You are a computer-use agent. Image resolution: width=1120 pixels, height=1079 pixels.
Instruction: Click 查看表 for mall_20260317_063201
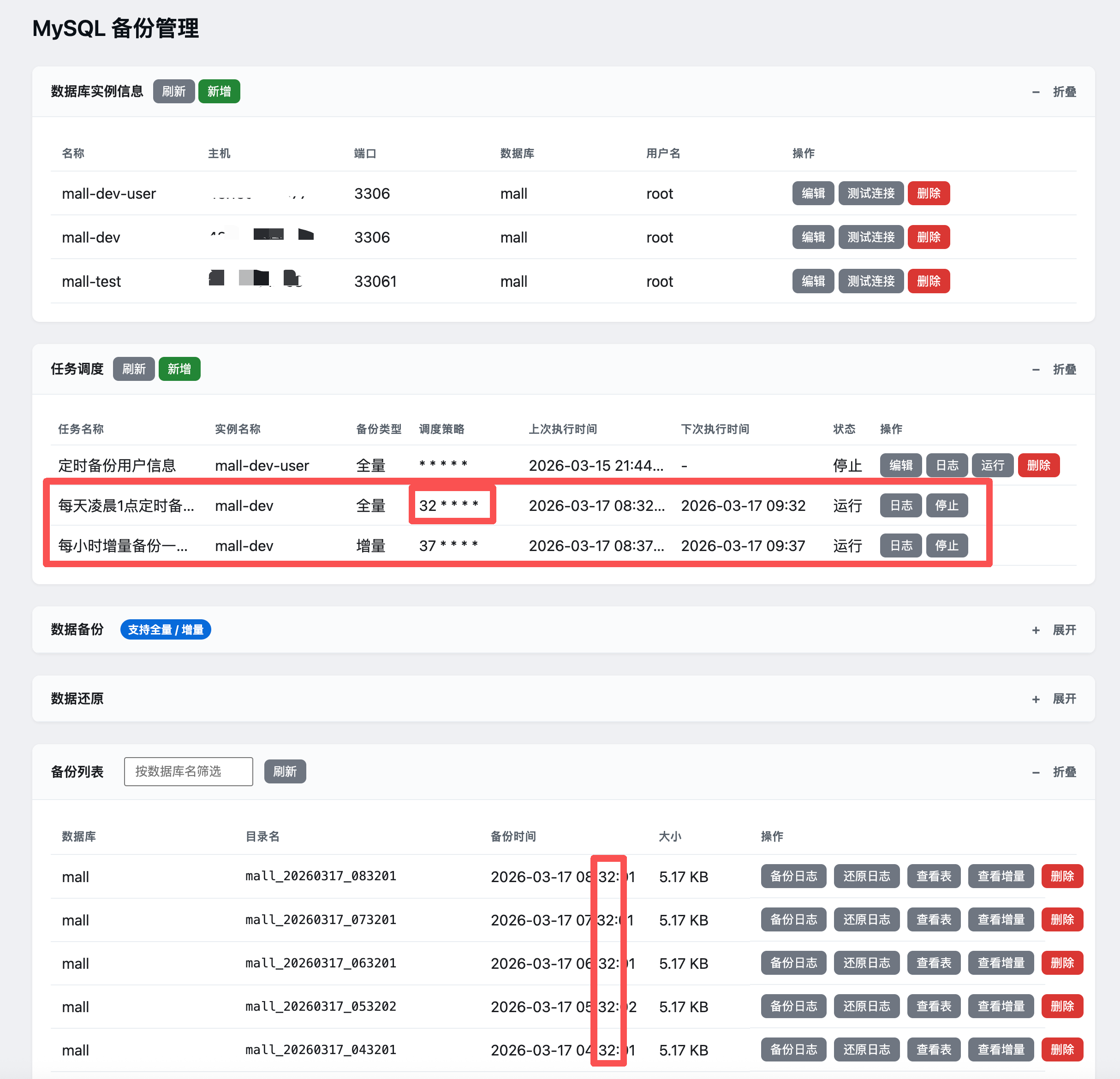pyautogui.click(x=934, y=963)
